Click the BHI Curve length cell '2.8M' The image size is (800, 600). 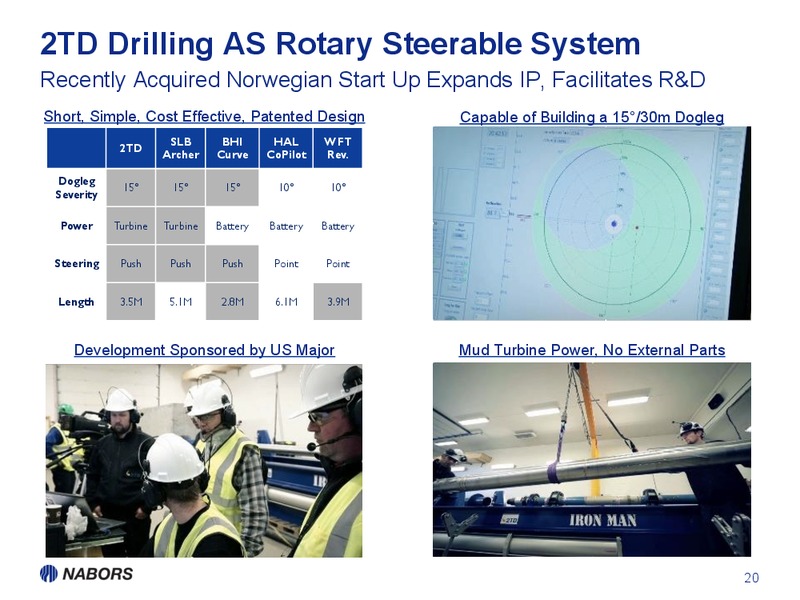(232, 302)
